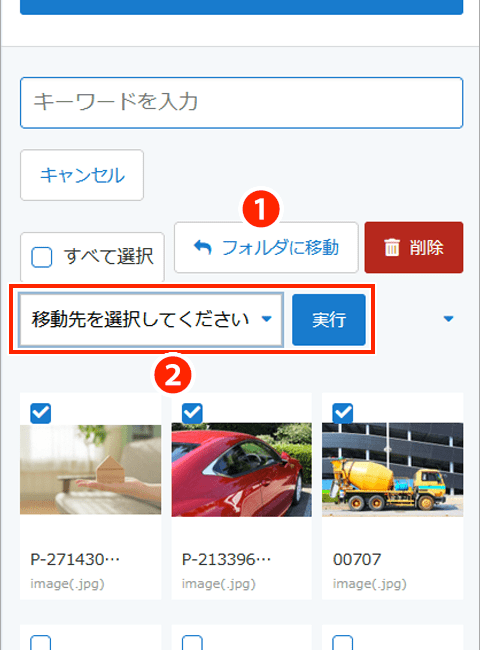Focus the キーワードを入力 search field
The width and height of the screenshot is (480, 650).
242,103
